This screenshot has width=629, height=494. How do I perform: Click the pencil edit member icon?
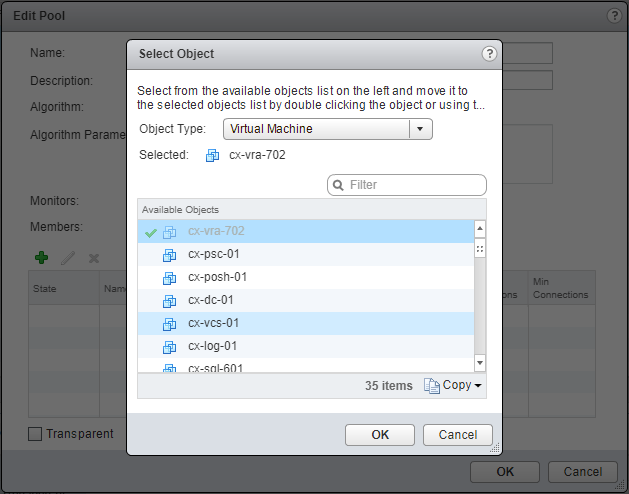tap(68, 258)
